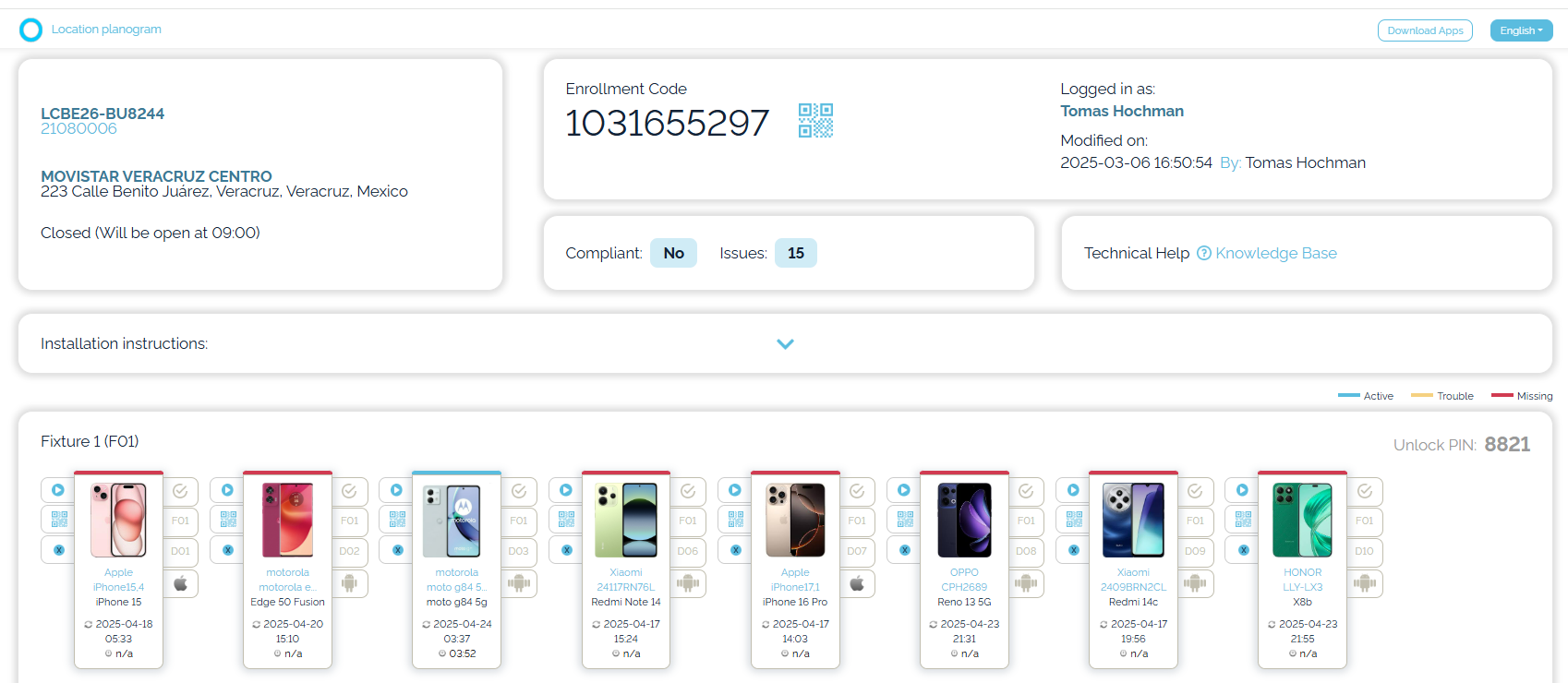Open the QR code for HONOR X8b
This screenshot has height=683, width=1568.
pyautogui.click(x=1243, y=520)
